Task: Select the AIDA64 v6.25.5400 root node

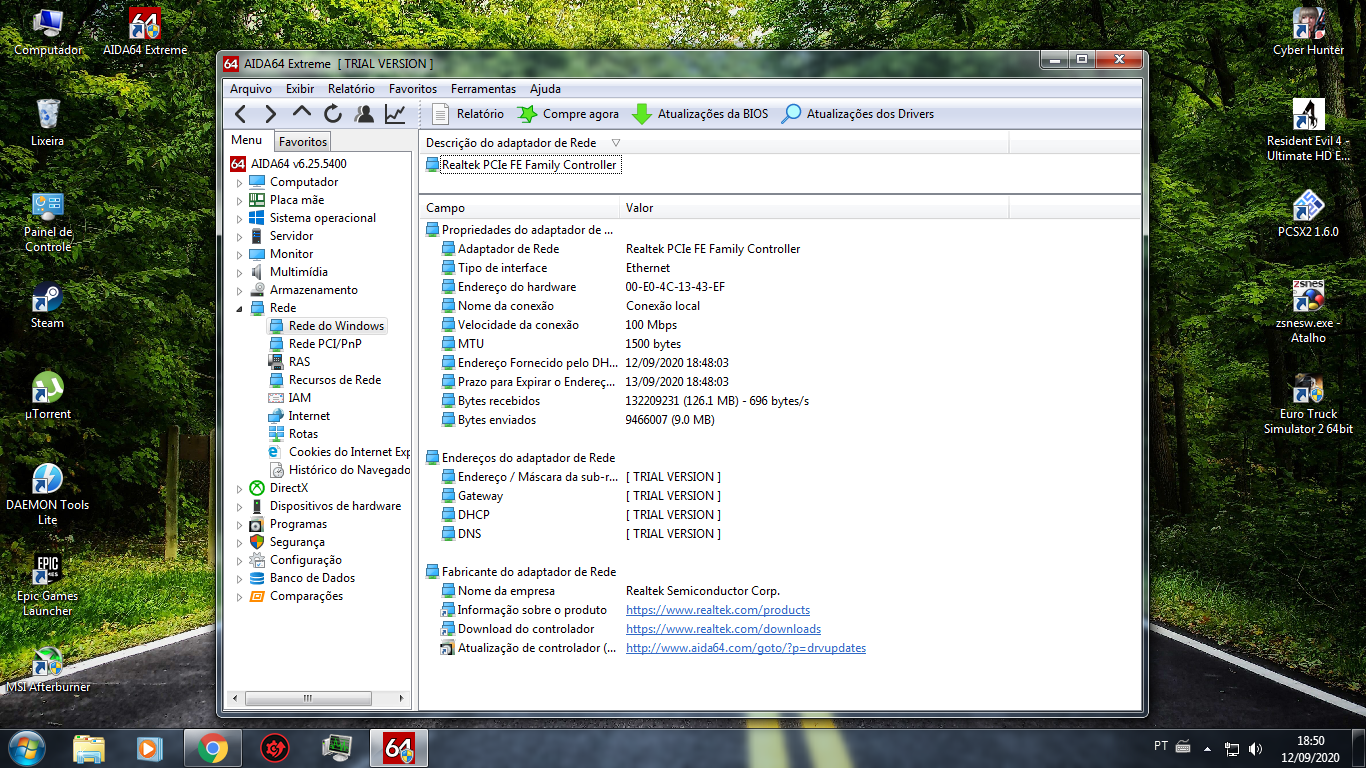Action: [x=299, y=164]
